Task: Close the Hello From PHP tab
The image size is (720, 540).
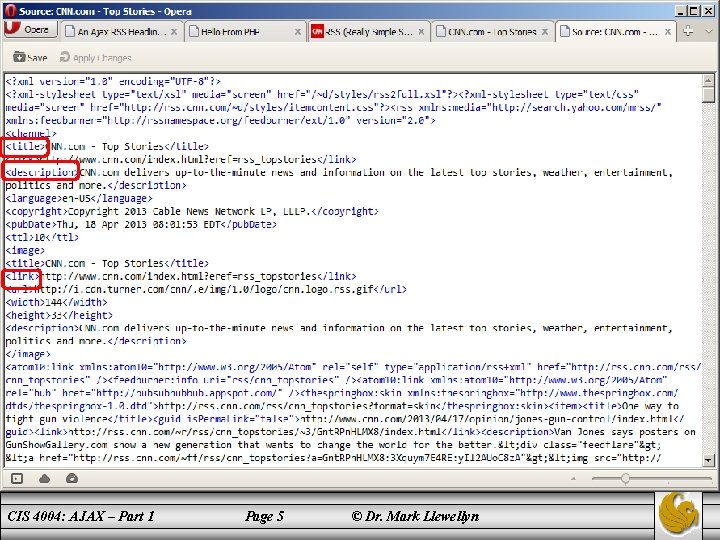Action: pyautogui.click(x=298, y=32)
